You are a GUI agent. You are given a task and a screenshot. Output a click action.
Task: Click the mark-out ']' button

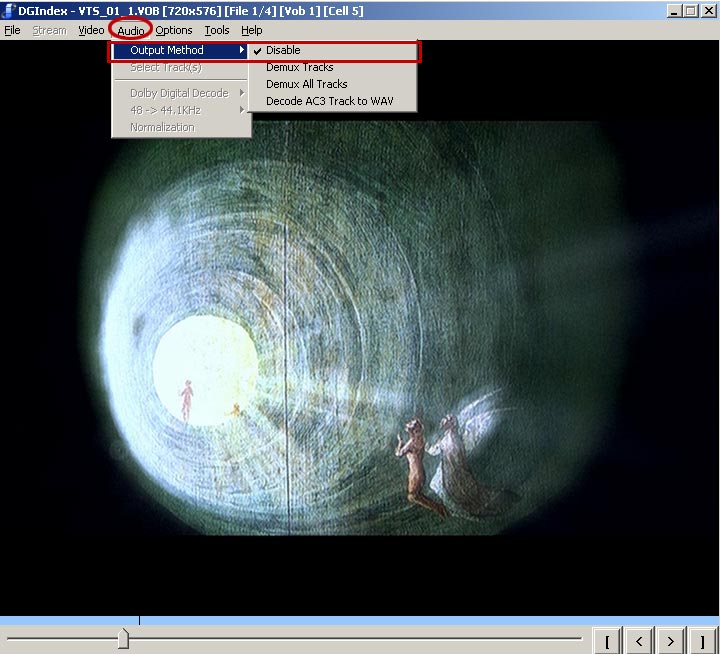[x=703, y=640]
